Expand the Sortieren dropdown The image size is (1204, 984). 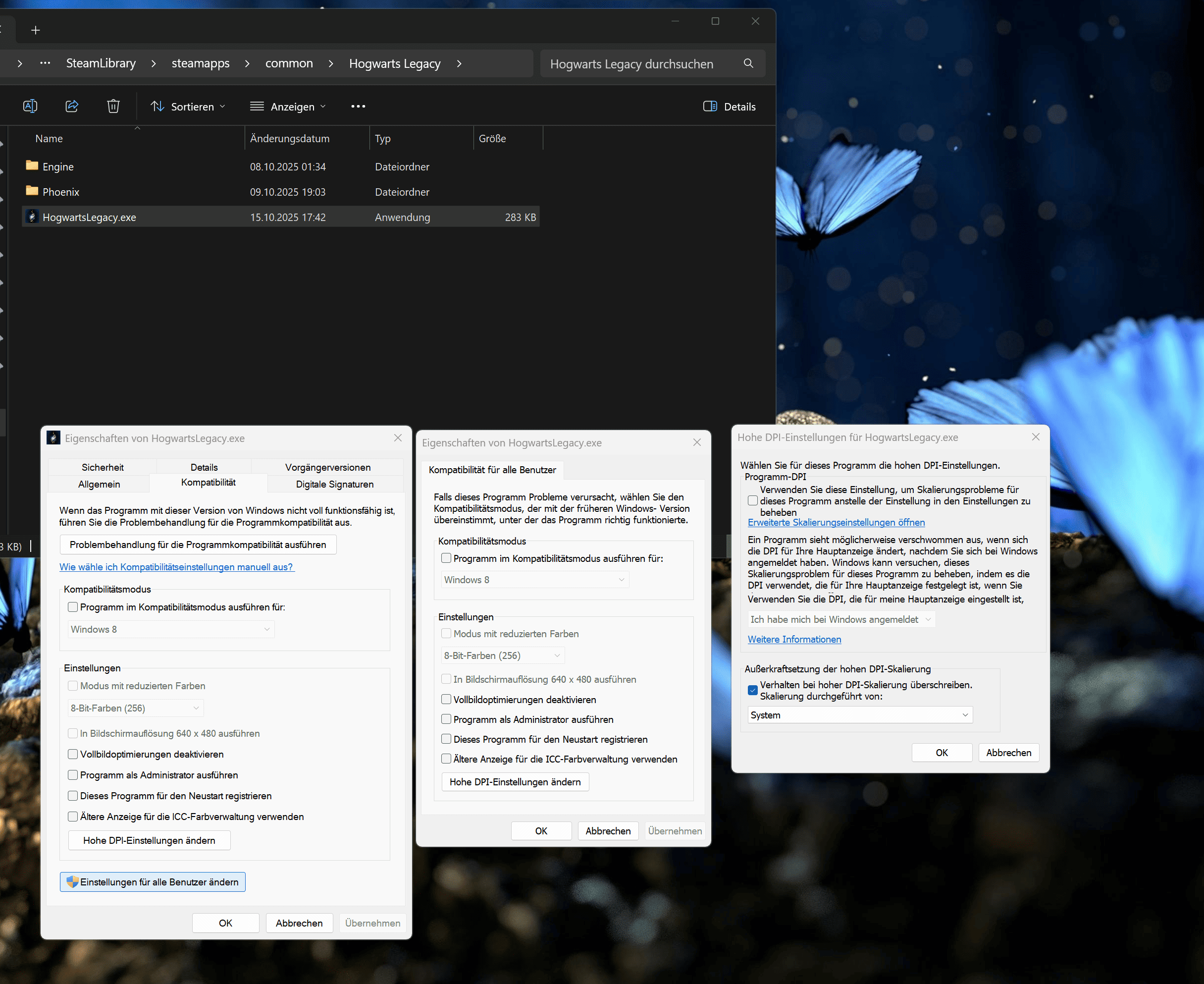click(189, 106)
